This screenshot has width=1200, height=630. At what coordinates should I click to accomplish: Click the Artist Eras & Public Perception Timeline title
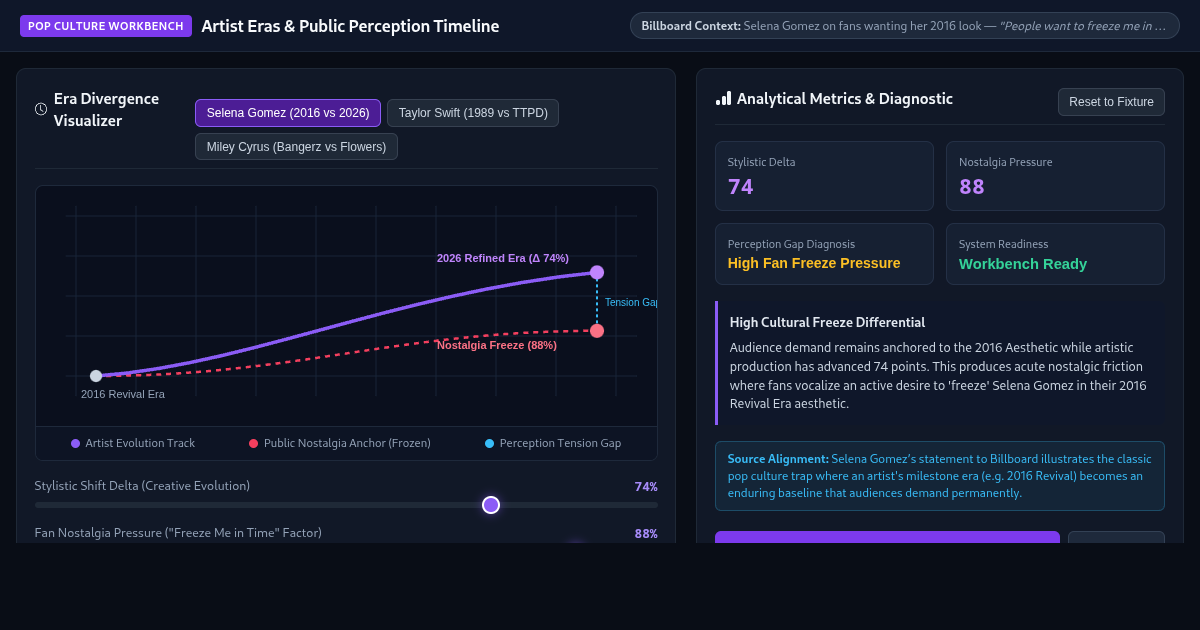[x=350, y=26]
